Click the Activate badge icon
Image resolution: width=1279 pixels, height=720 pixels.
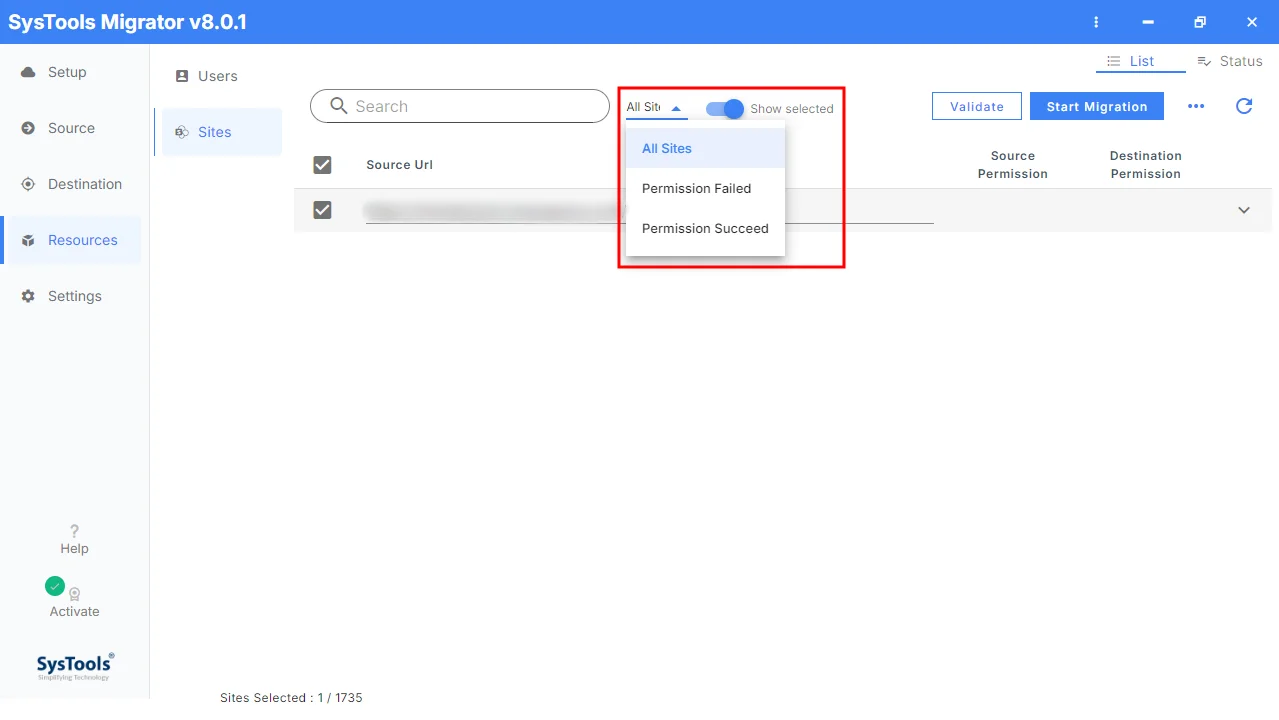[74, 593]
